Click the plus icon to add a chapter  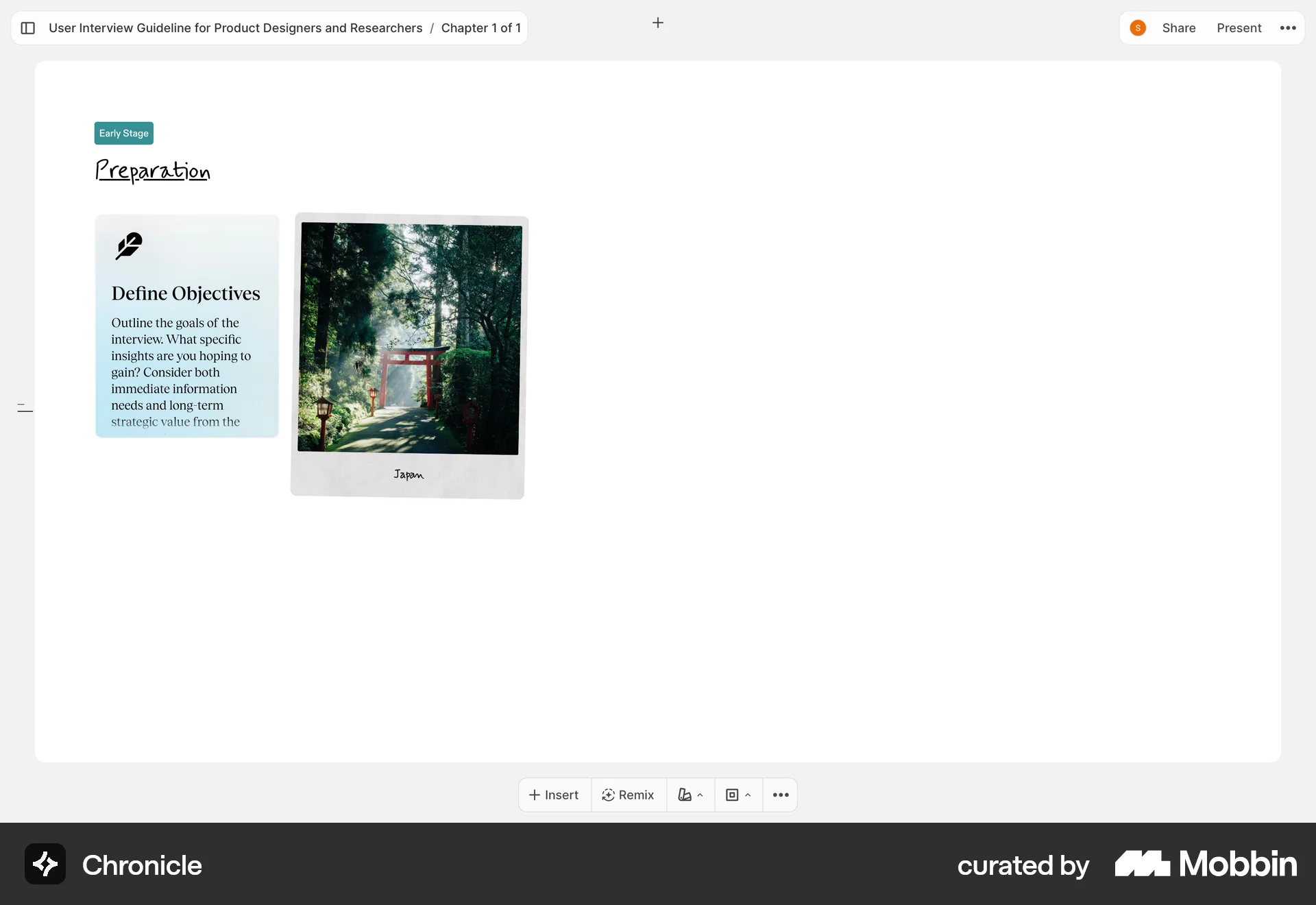(x=658, y=23)
